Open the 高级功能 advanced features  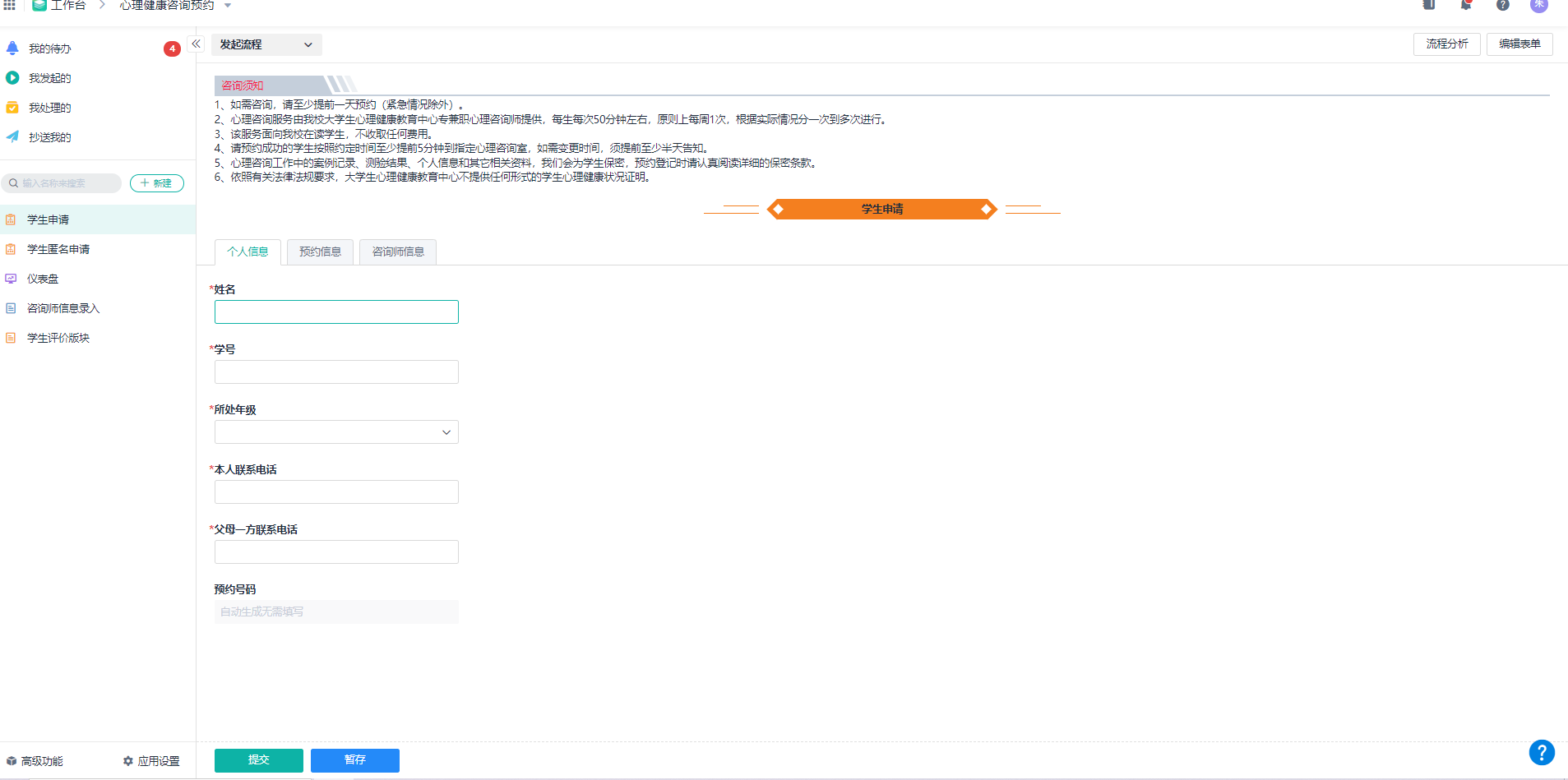[35, 761]
